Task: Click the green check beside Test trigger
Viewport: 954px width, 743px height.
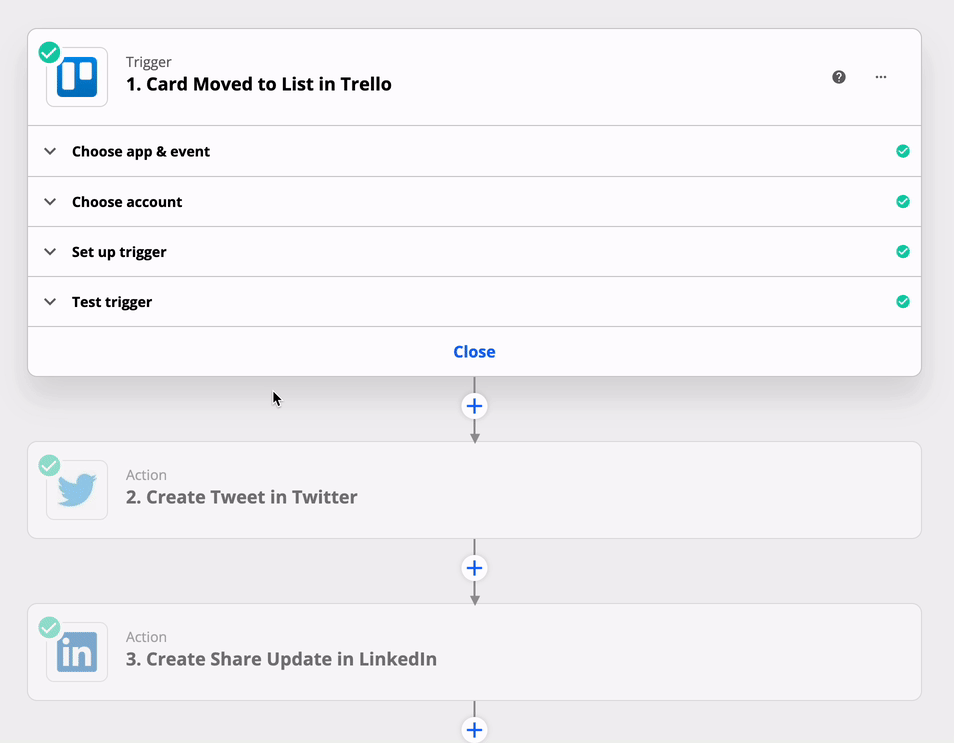Action: [x=903, y=301]
